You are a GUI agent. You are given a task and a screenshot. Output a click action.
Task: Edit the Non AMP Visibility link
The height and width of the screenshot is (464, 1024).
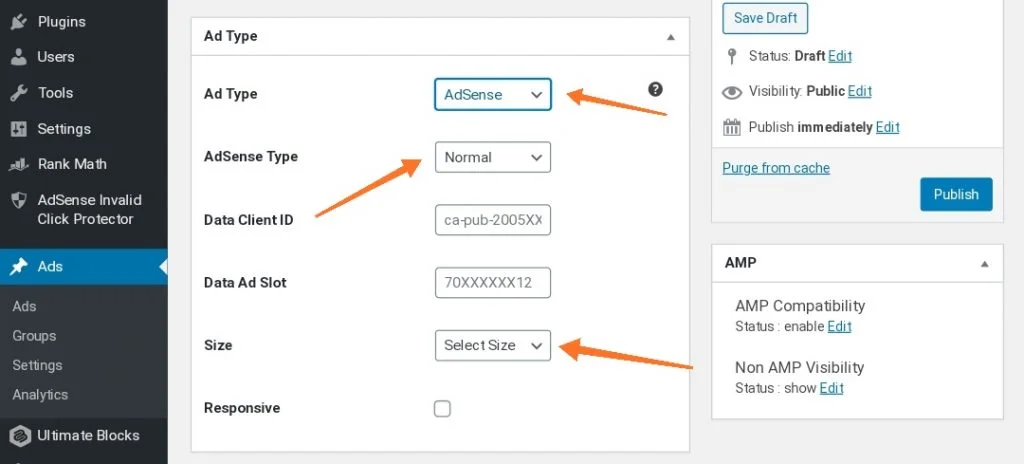[831, 388]
